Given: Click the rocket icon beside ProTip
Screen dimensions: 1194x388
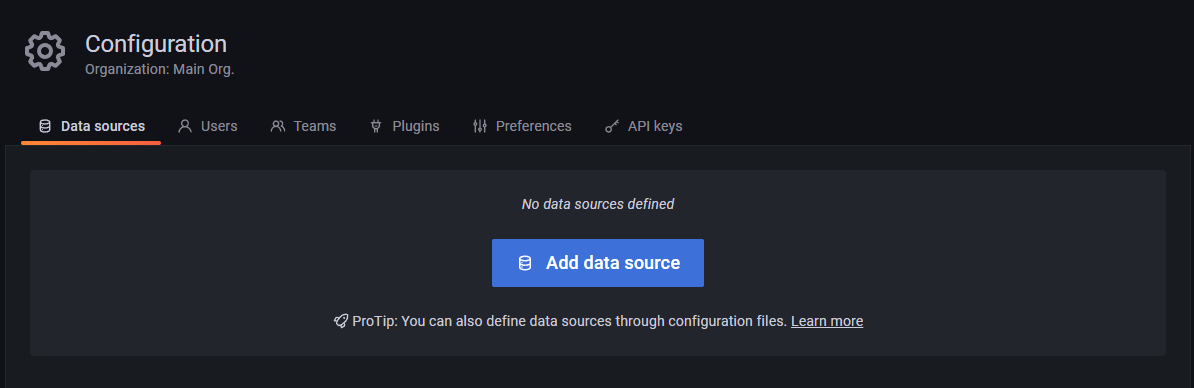Looking at the screenshot, I should coord(341,321).
